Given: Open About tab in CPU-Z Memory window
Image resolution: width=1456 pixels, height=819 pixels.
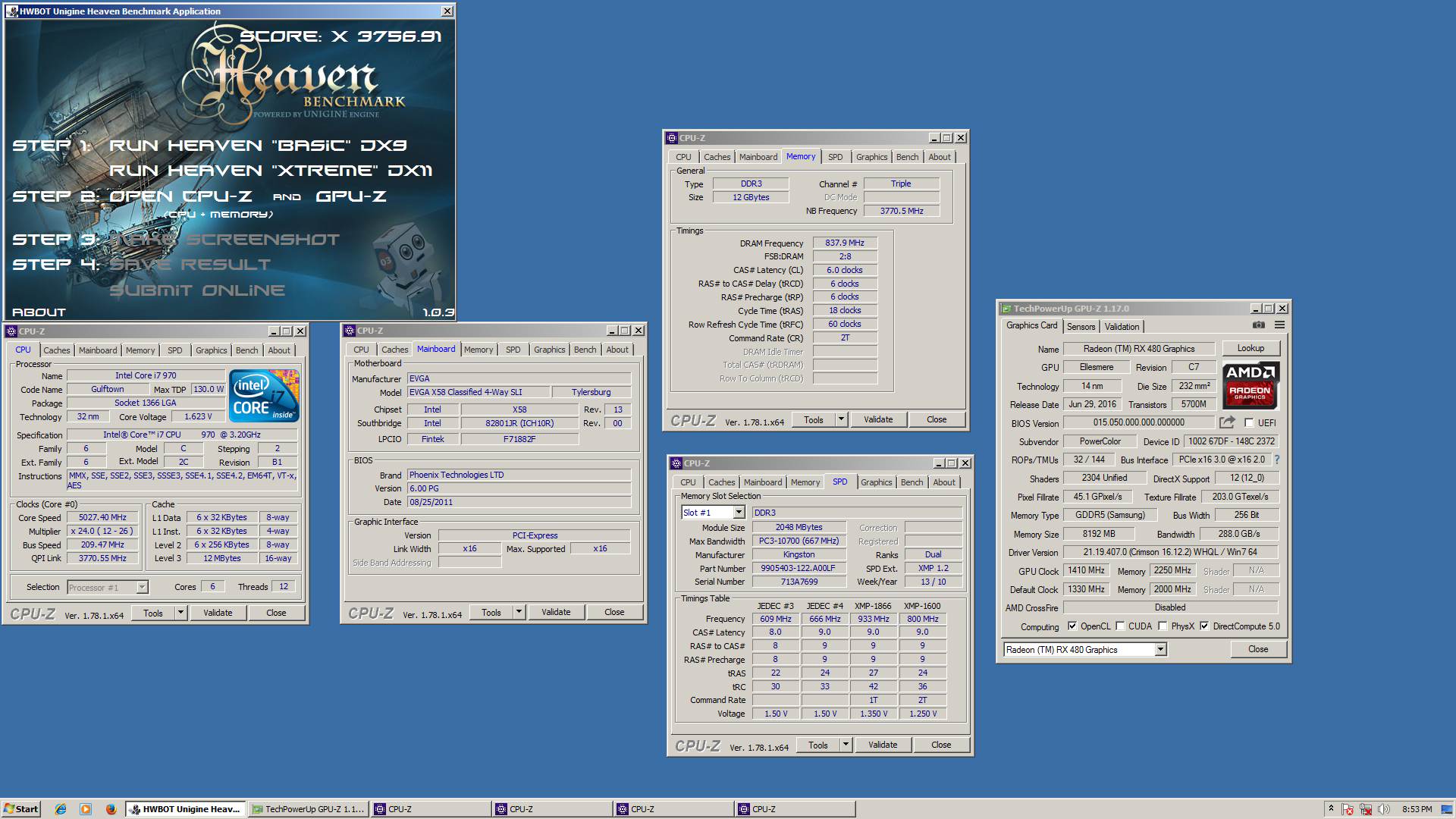Looking at the screenshot, I should point(940,157).
